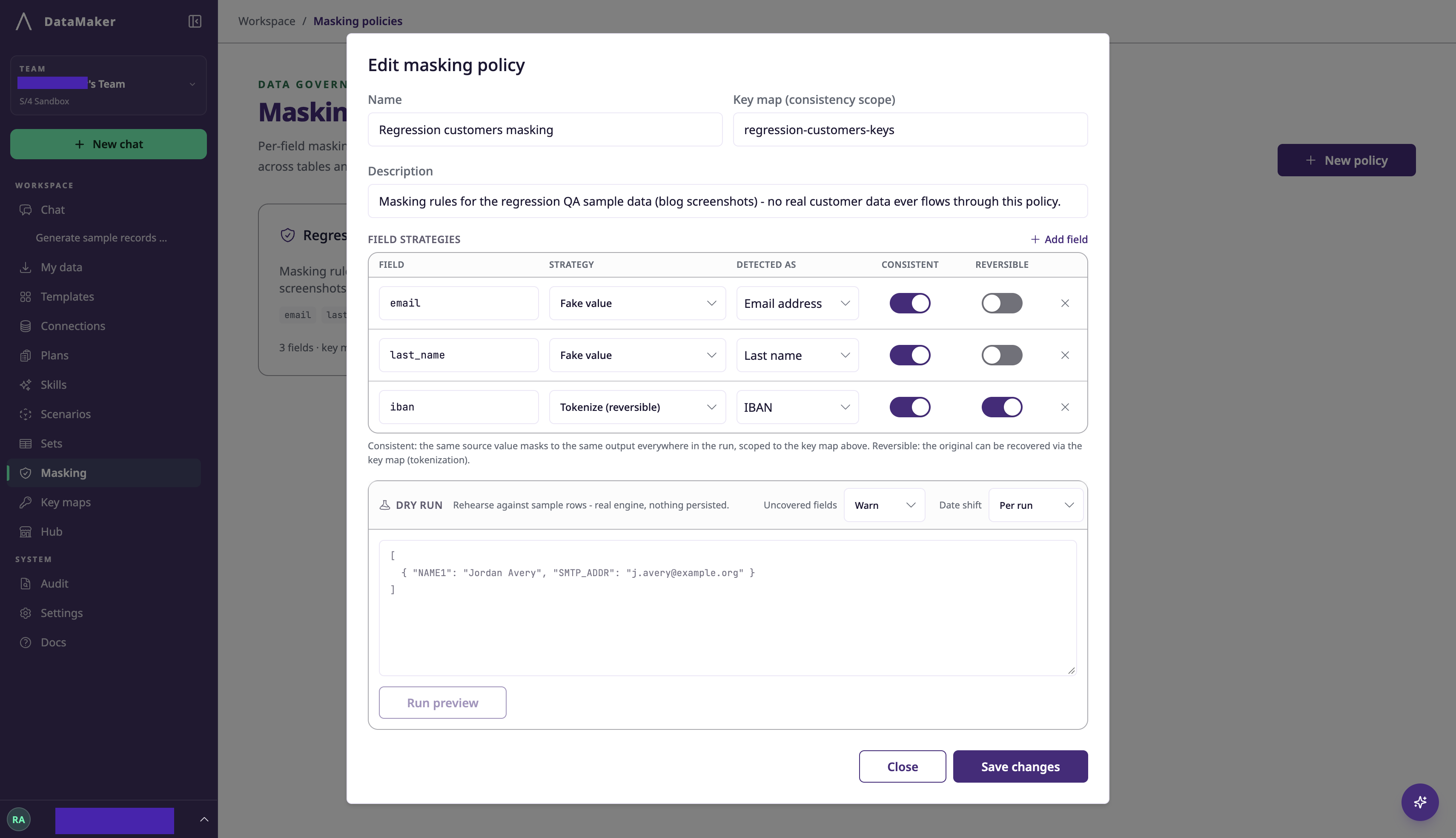
Task: Remove the email field row
Action: 1065,303
